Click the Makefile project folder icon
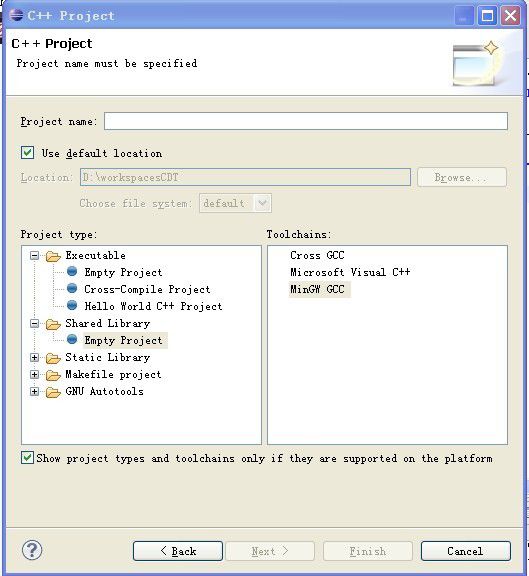The height and width of the screenshot is (576, 529). [53, 375]
